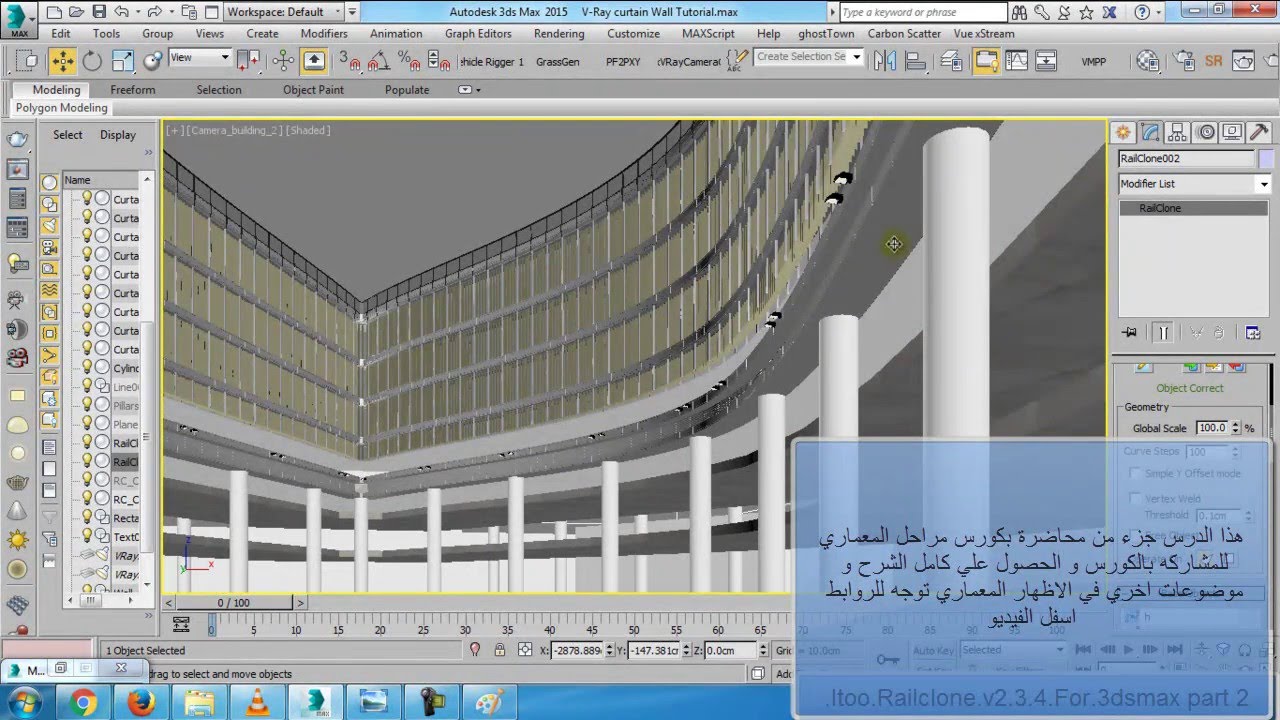
Task: Click the SR toolbar icon
Action: [x=1213, y=61]
